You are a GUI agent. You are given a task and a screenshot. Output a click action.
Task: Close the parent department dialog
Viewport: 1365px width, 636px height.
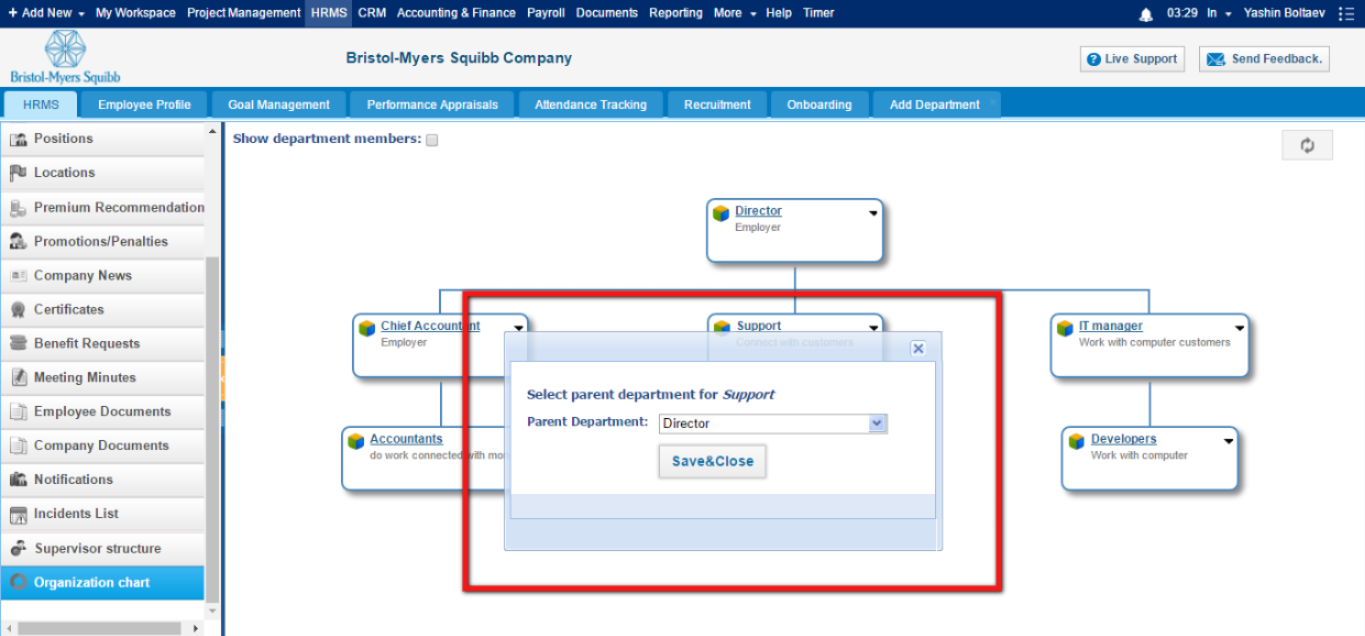pyautogui.click(x=918, y=348)
